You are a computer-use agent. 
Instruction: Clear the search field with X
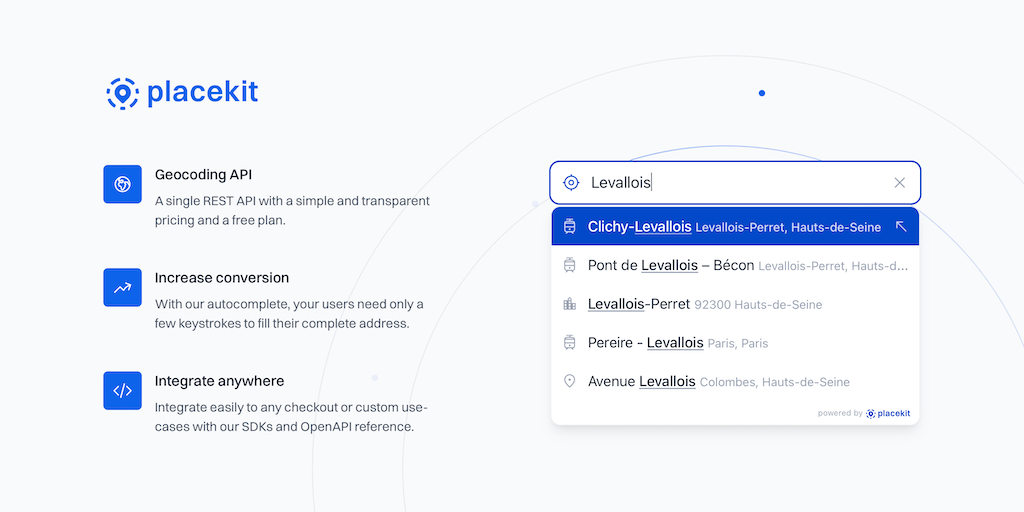[899, 183]
